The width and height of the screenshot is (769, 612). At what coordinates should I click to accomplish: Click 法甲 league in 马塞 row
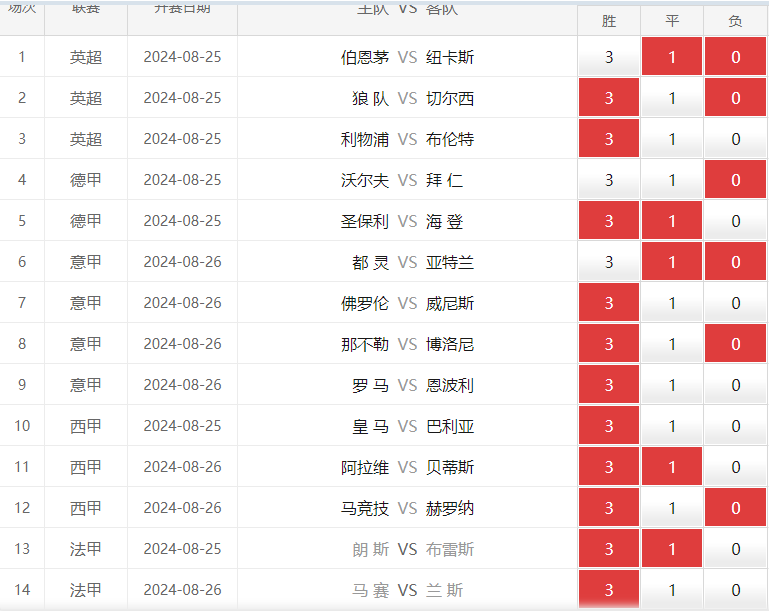[86, 590]
